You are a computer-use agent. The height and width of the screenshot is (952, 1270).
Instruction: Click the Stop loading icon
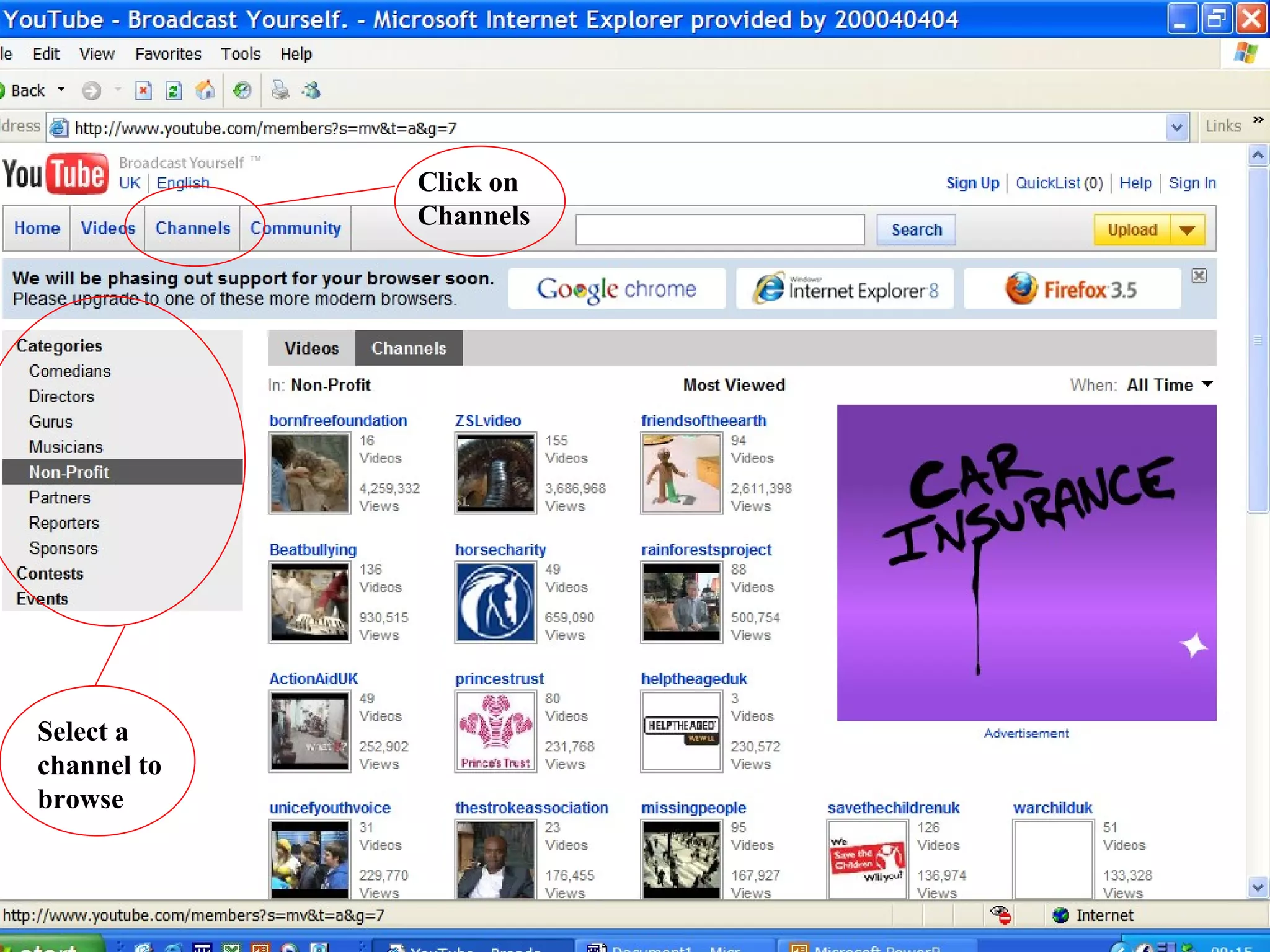click(x=143, y=90)
